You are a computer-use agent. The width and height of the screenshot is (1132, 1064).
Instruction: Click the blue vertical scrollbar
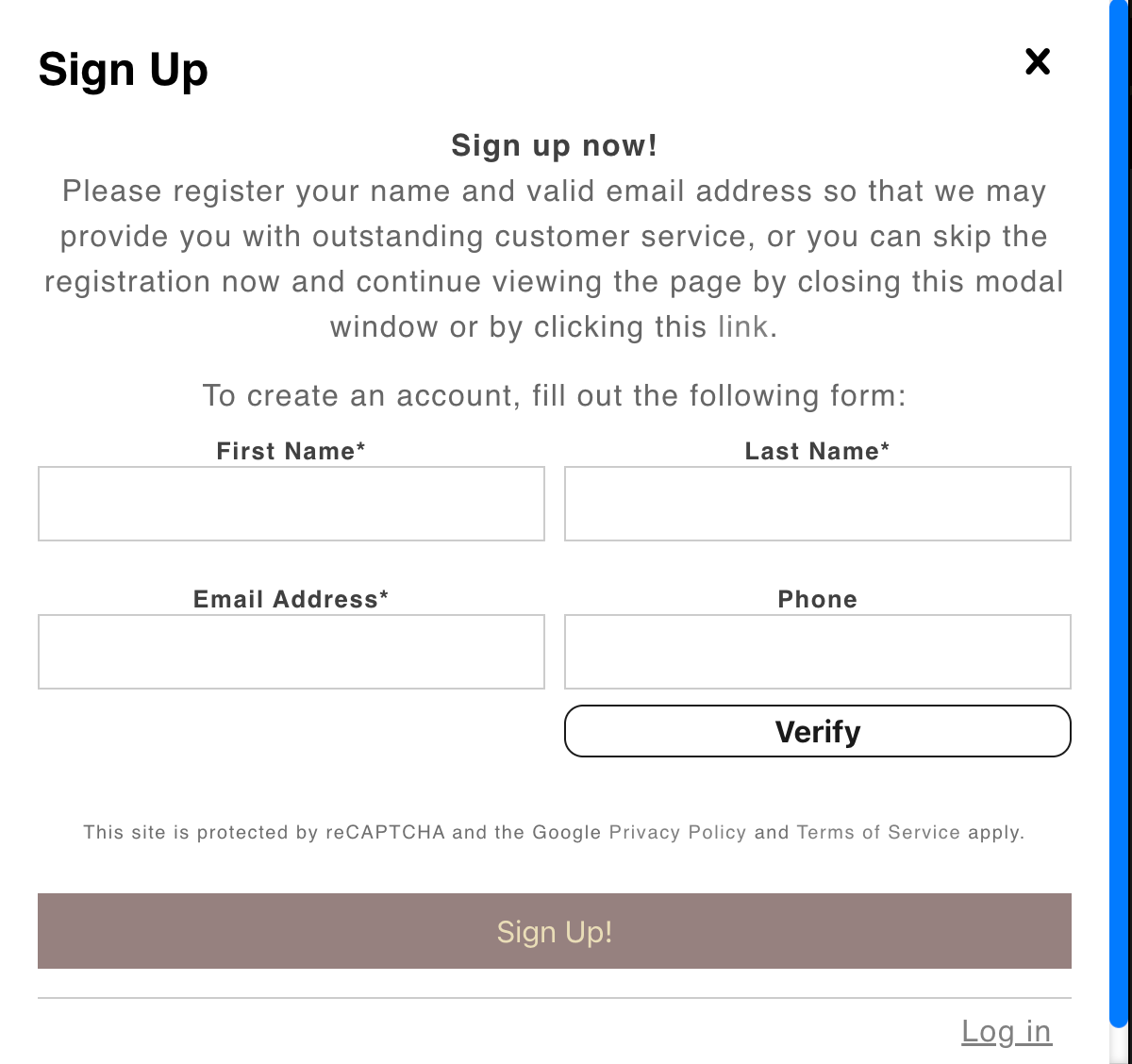coord(1119,509)
